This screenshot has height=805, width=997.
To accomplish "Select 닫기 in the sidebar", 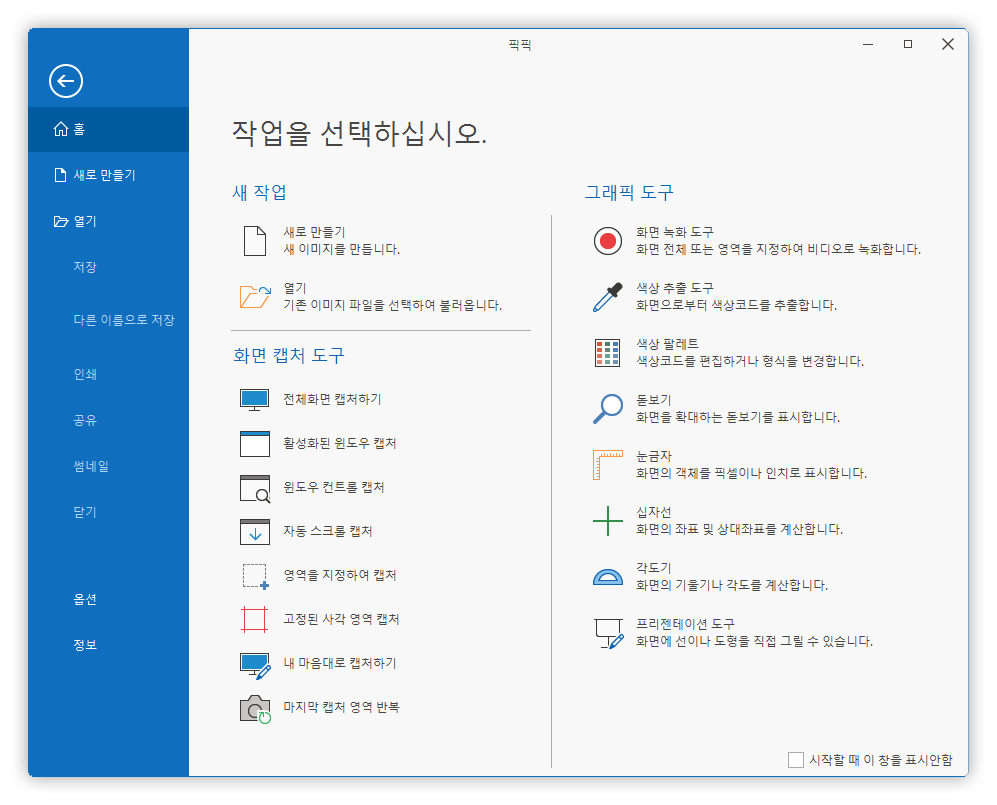I will (85, 512).
